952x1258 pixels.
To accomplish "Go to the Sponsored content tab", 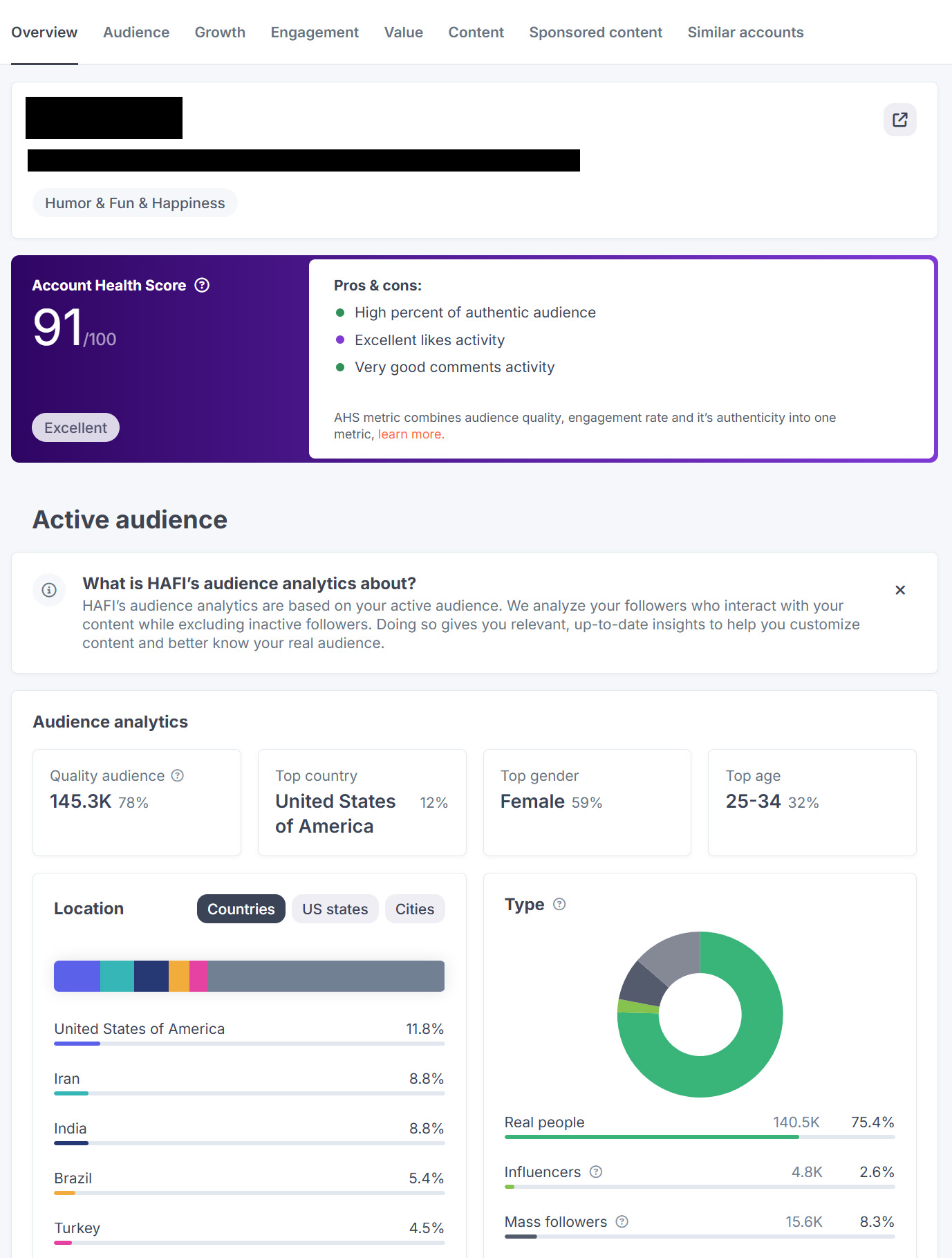I will (x=595, y=33).
